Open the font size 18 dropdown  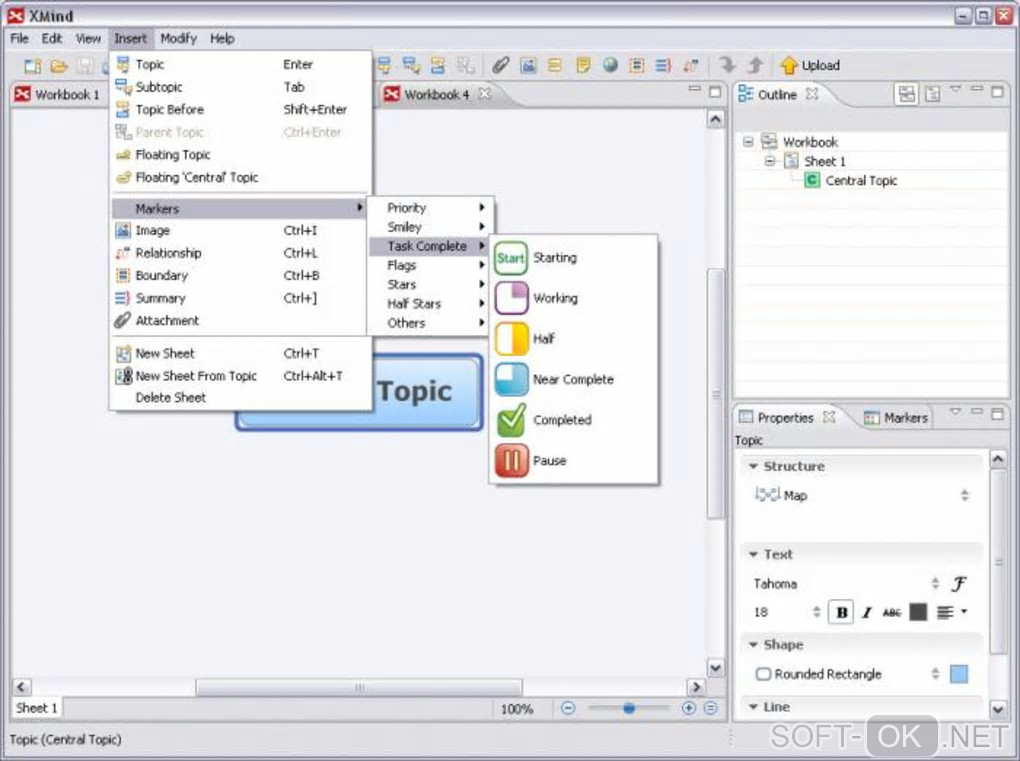[816, 612]
